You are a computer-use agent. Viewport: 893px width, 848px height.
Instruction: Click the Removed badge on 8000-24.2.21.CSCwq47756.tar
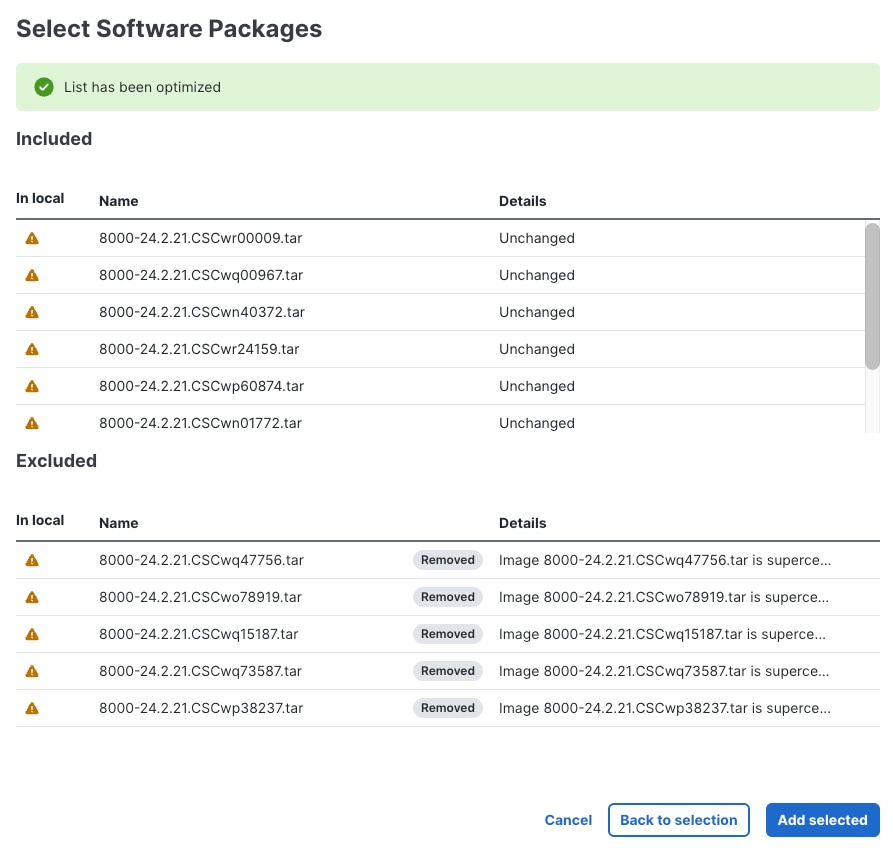[447, 560]
